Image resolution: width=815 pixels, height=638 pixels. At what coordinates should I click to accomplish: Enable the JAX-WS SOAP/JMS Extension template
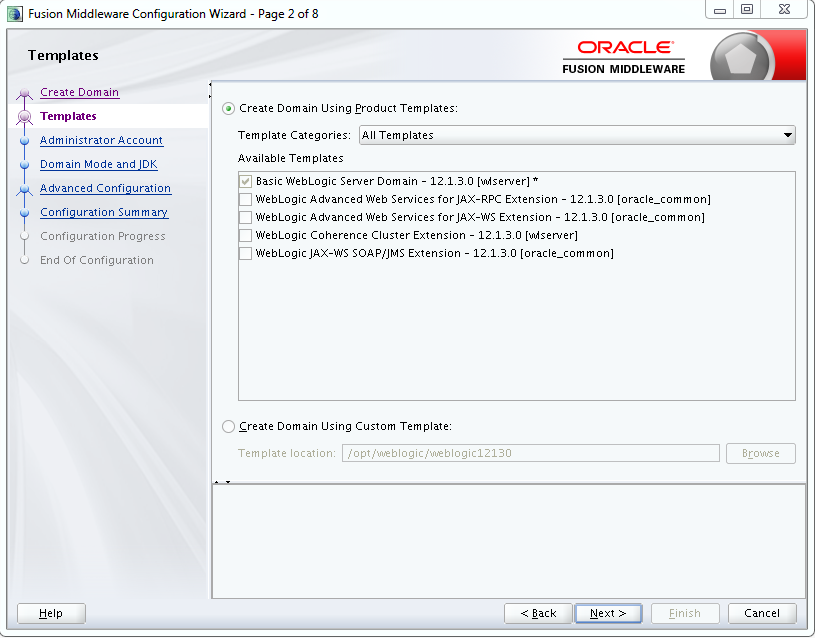coord(246,253)
